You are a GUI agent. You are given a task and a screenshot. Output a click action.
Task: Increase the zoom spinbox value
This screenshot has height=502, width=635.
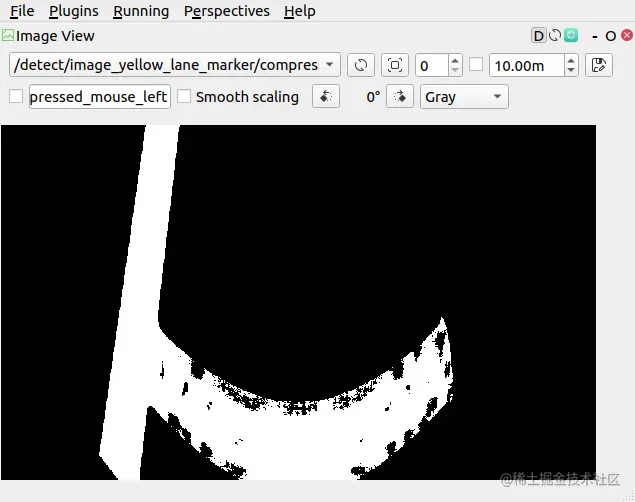[x=455, y=60]
